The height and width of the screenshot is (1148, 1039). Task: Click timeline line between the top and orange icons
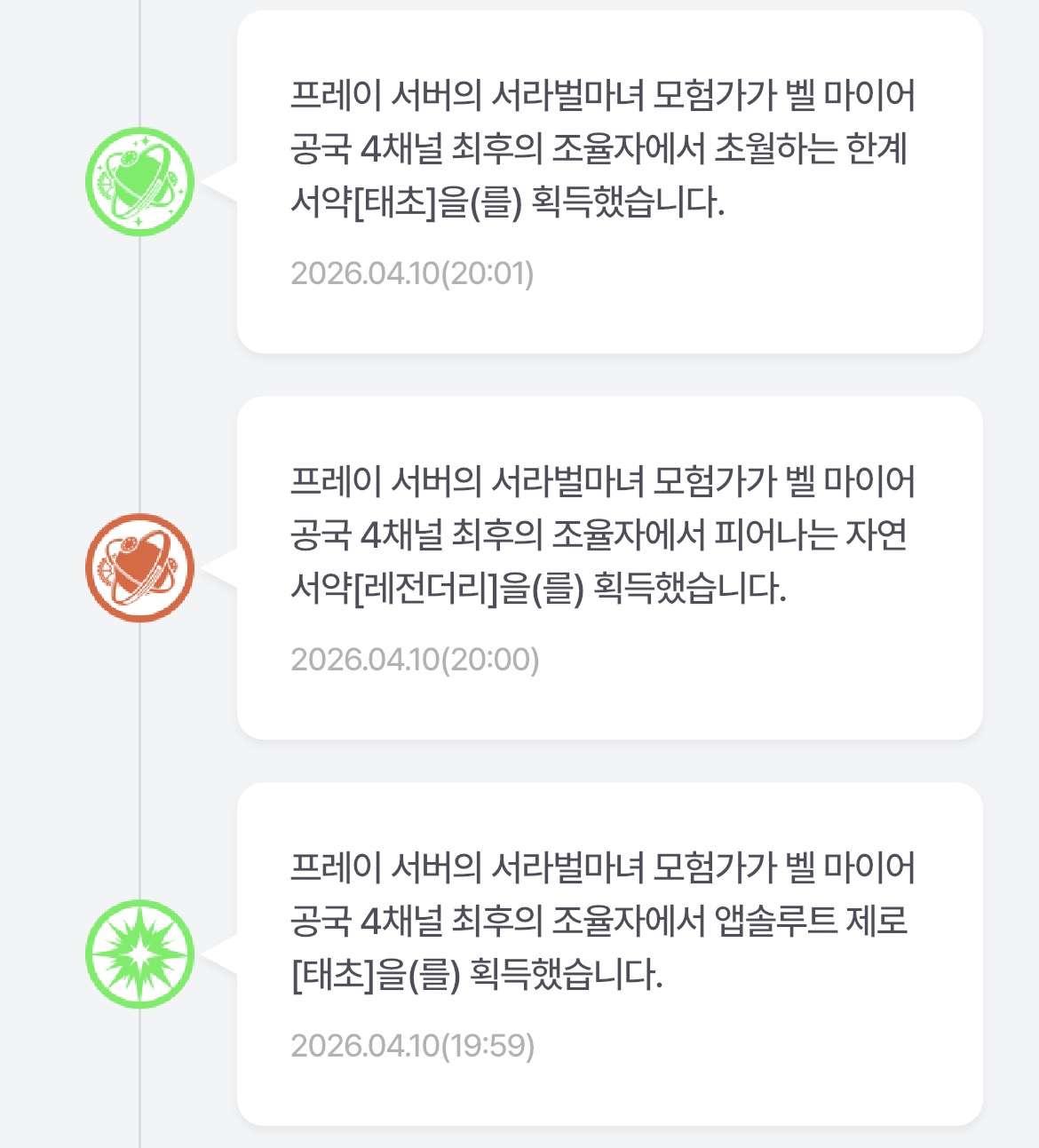point(139,373)
